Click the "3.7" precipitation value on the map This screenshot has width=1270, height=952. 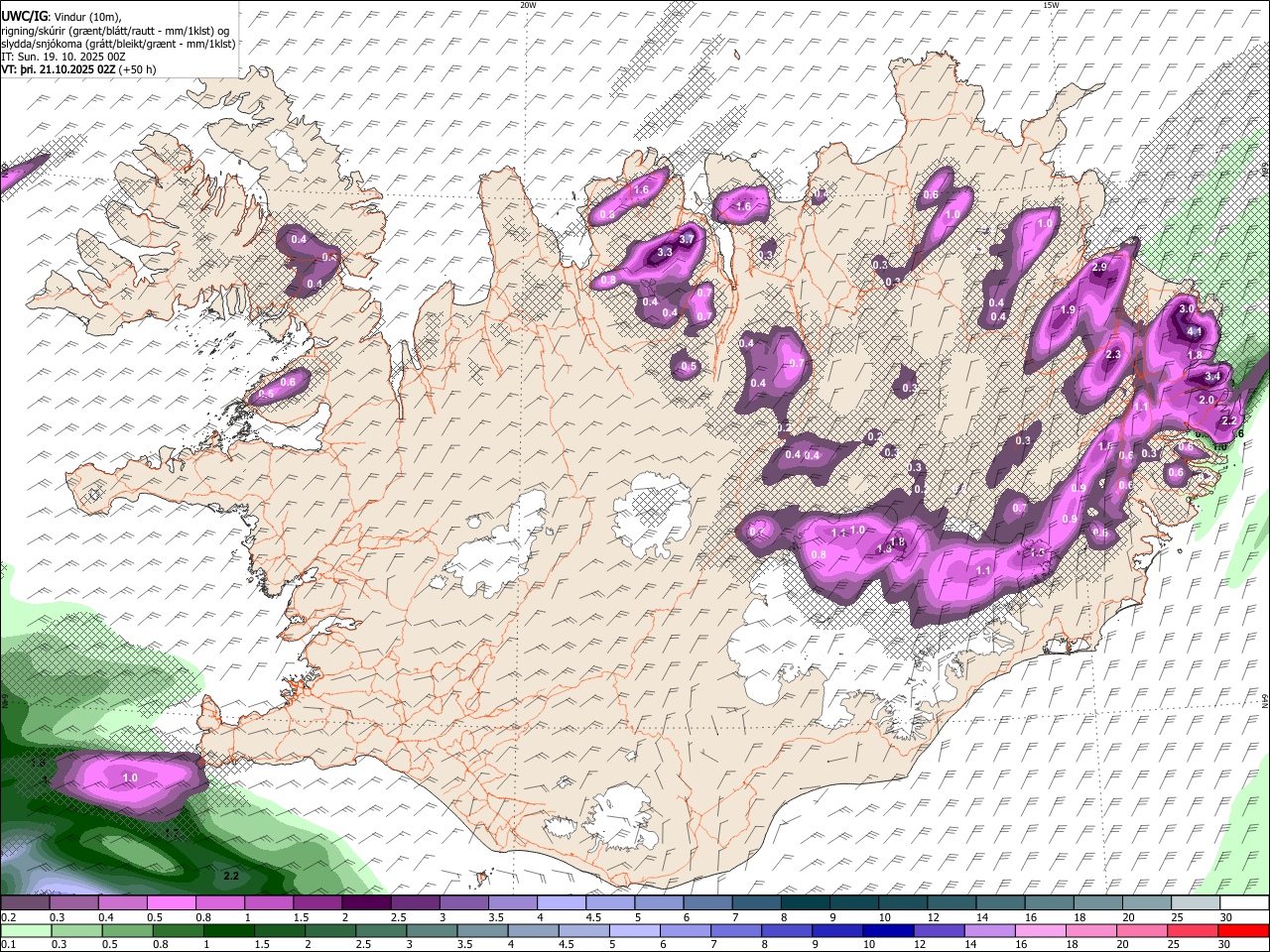(686, 240)
